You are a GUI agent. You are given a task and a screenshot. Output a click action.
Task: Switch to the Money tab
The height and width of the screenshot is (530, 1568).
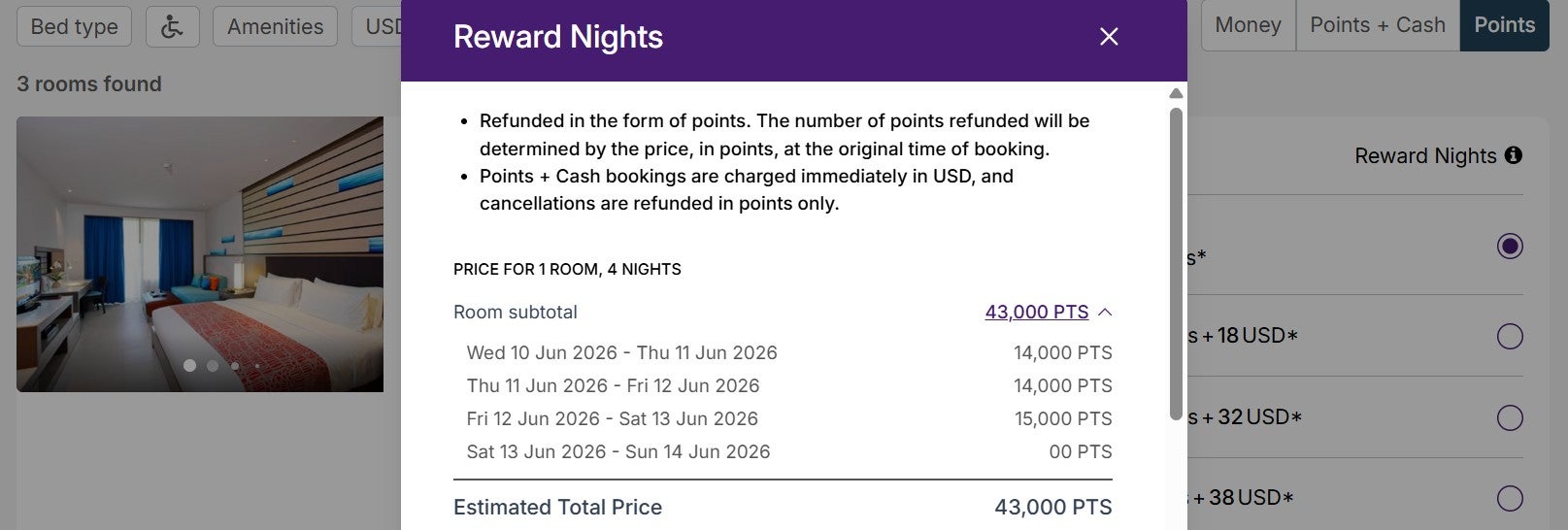click(1248, 25)
